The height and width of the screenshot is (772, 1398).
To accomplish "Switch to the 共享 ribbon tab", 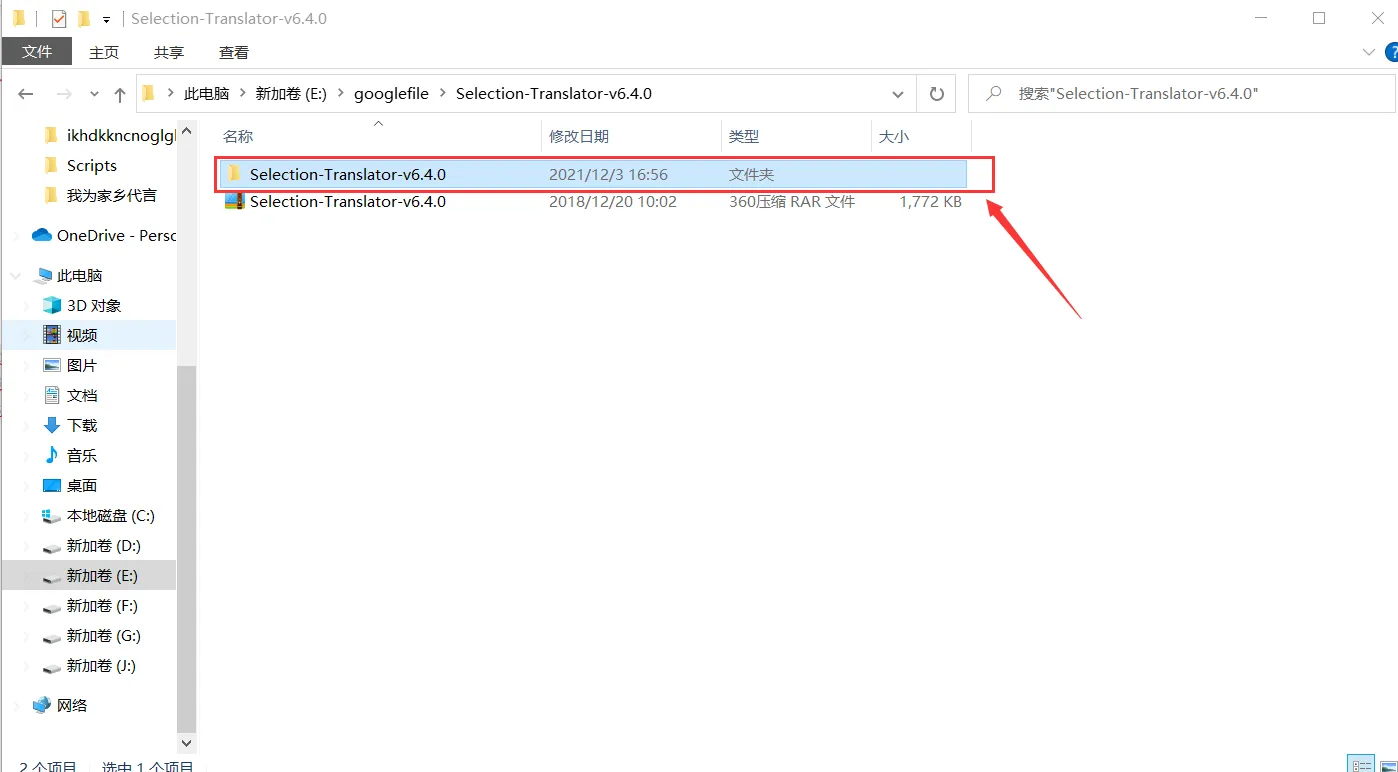I will [x=169, y=52].
